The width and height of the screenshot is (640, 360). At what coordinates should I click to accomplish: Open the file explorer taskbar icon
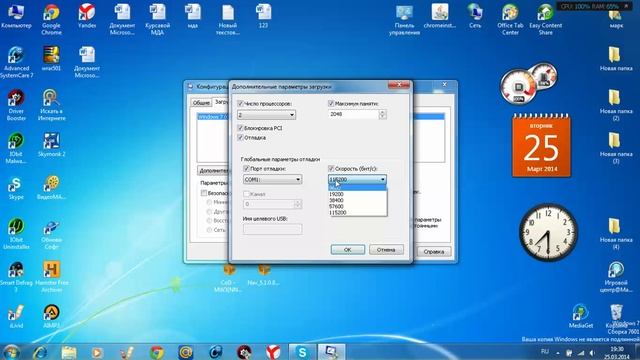(x=69, y=352)
